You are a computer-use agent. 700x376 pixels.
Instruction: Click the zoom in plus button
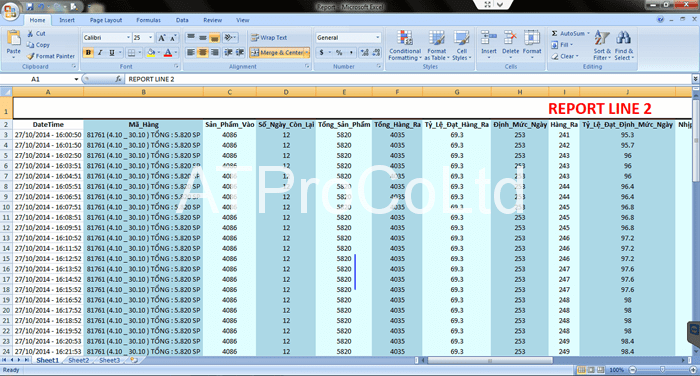point(693,370)
